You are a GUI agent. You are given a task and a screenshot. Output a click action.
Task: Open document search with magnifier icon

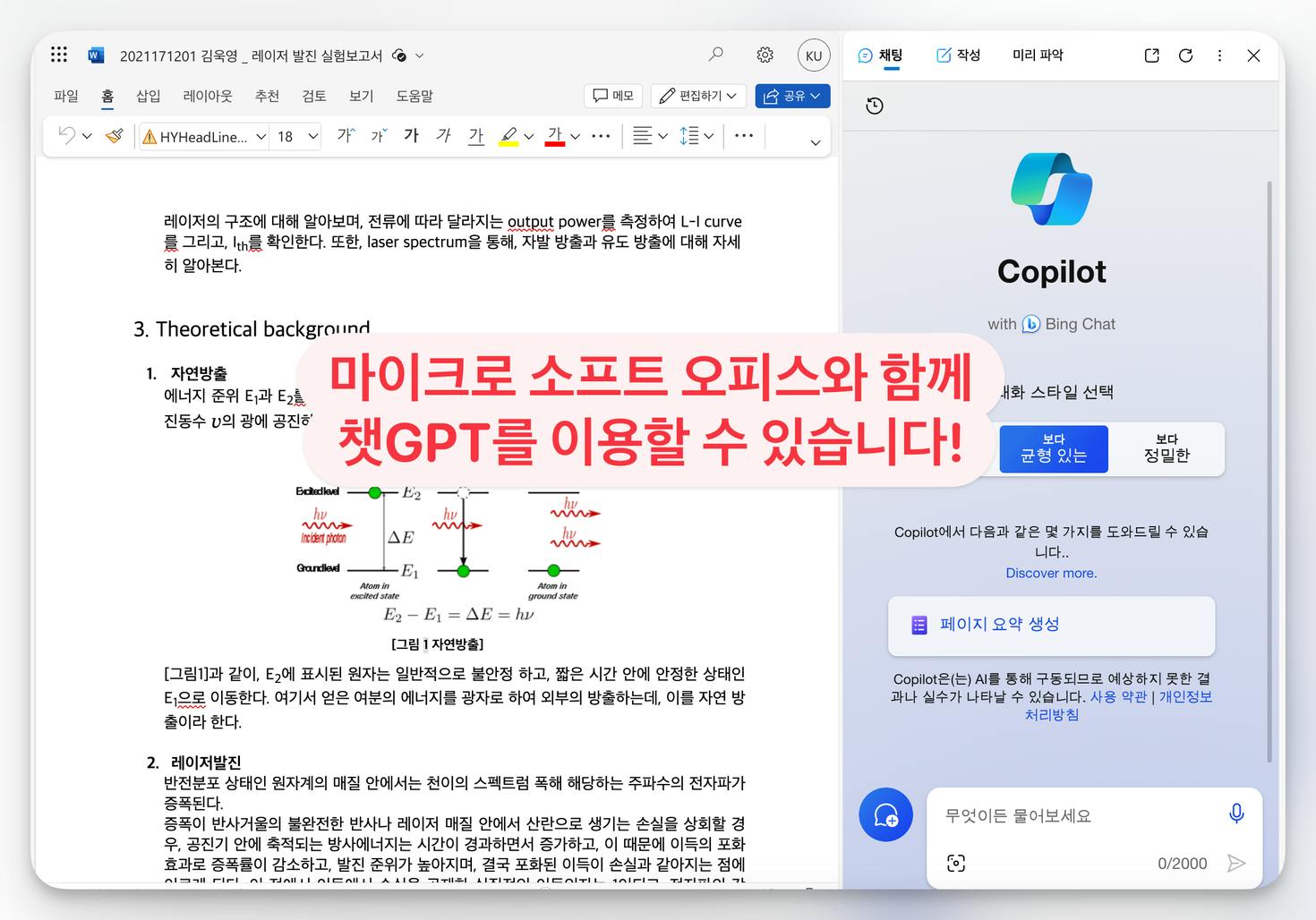[x=715, y=55]
